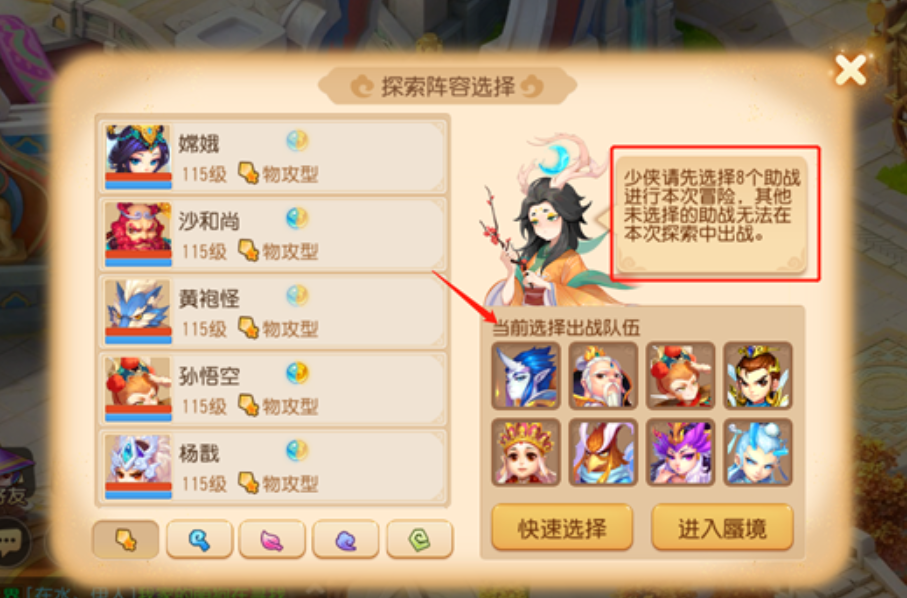Click the light-blue-haired character team portrait
907x598 pixels.
(758, 452)
